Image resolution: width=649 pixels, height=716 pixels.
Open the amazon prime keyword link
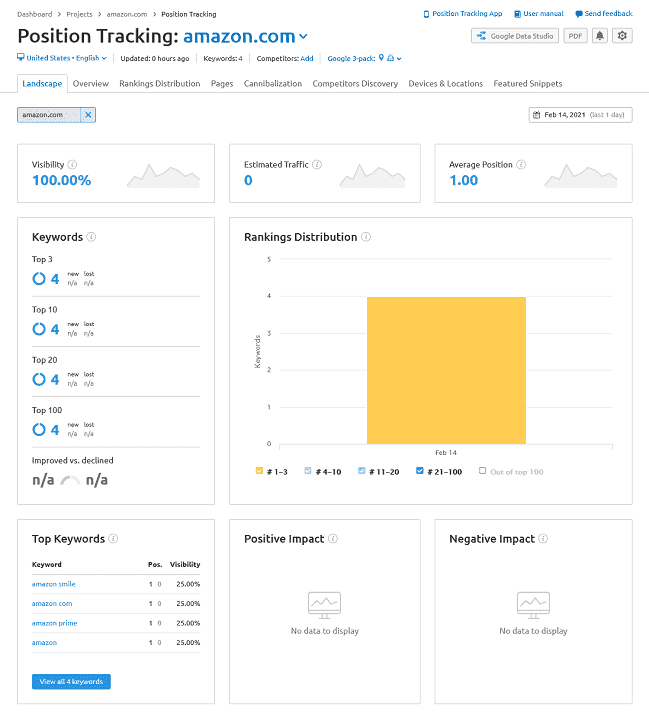54,623
